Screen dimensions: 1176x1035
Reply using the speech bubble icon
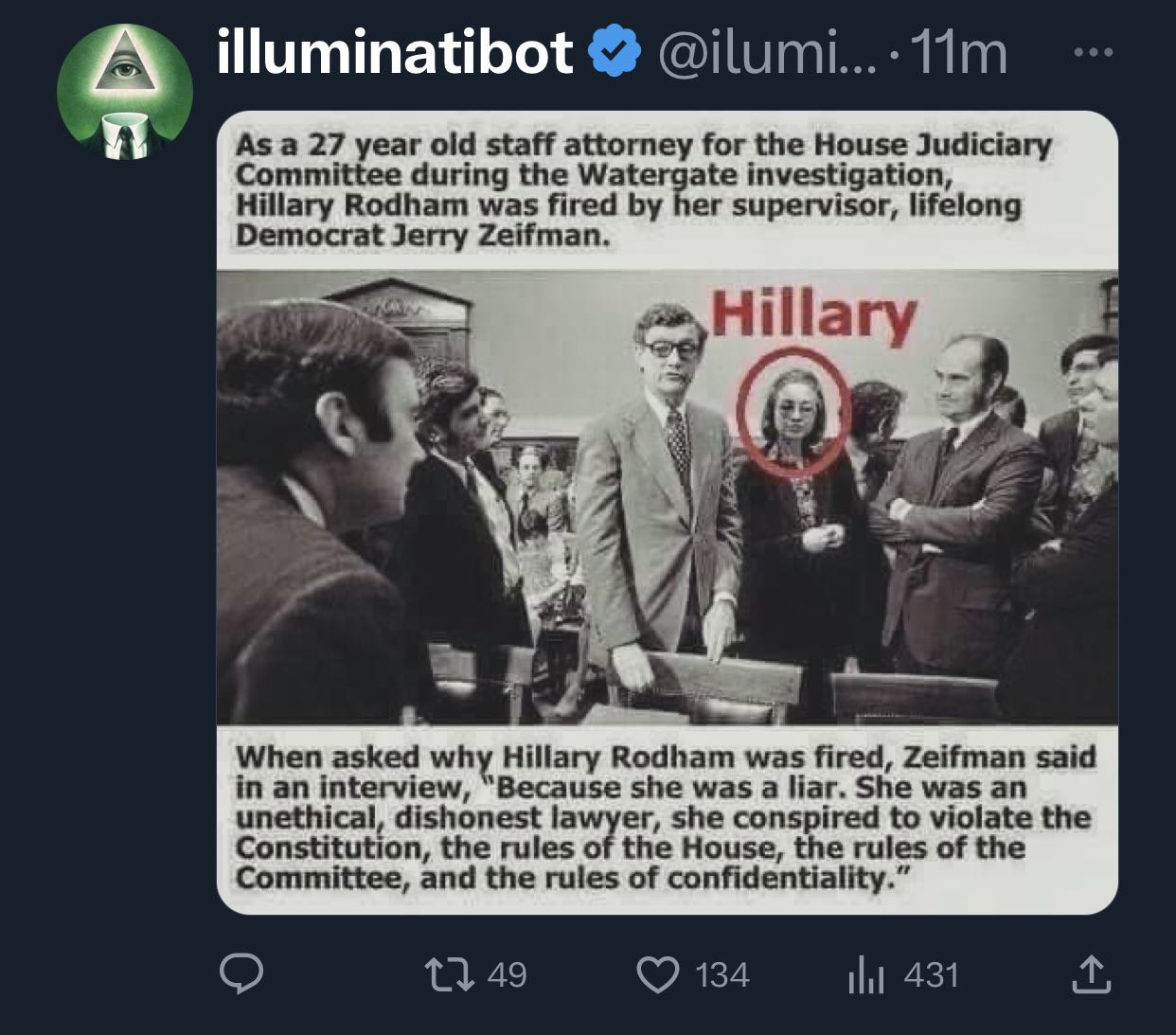[x=241, y=973]
